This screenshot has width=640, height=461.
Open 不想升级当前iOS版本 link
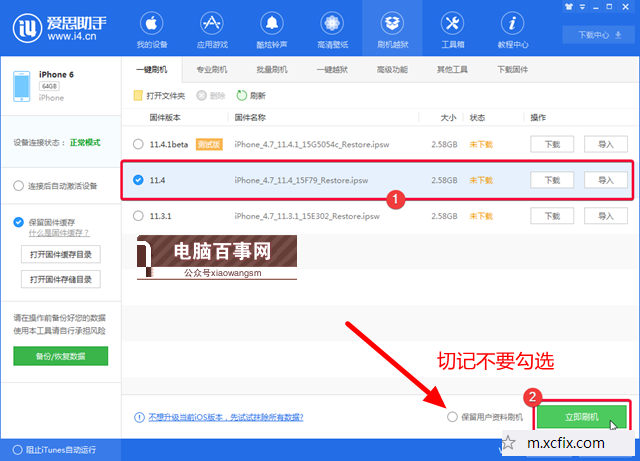[226, 417]
